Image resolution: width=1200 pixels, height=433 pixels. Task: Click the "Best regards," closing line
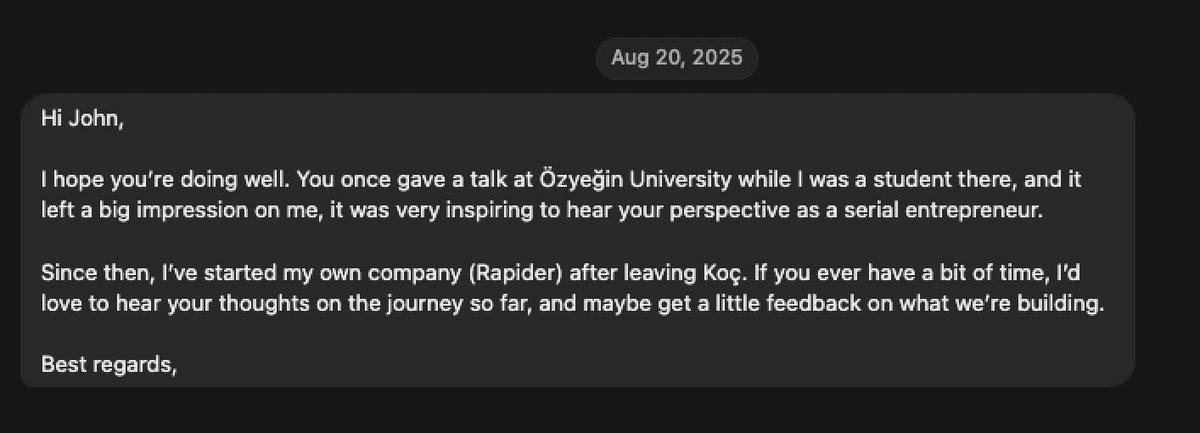109,365
